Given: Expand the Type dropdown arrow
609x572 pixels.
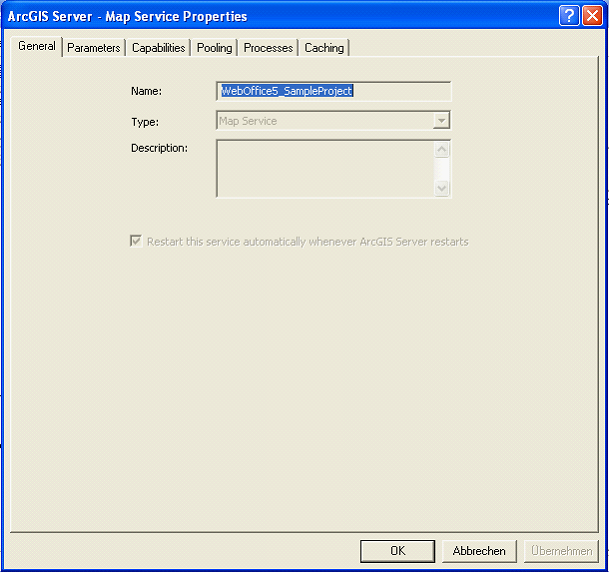Looking at the screenshot, I should [441, 121].
